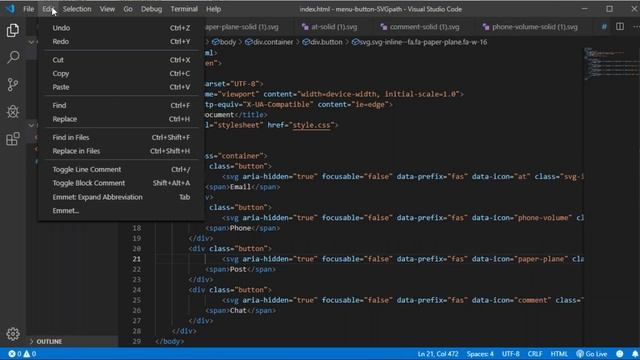640x360 pixels.
Task: Open the Manage settings gear
Action: (13, 334)
